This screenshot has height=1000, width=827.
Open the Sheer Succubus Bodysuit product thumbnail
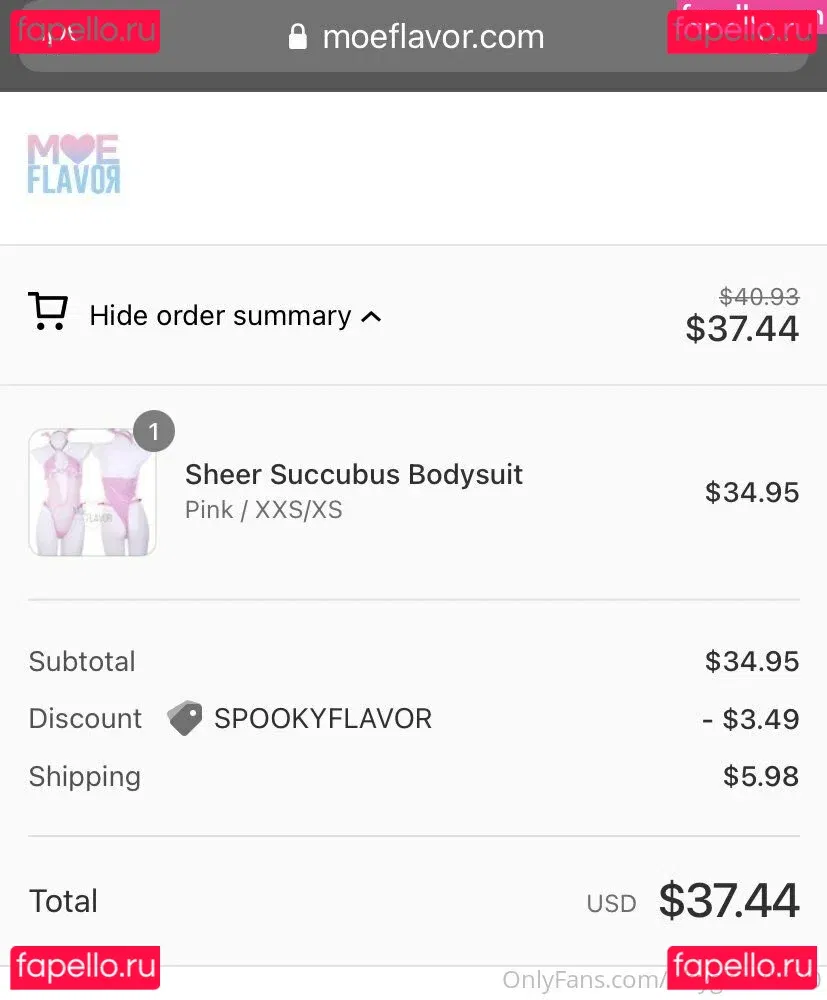pos(92,492)
